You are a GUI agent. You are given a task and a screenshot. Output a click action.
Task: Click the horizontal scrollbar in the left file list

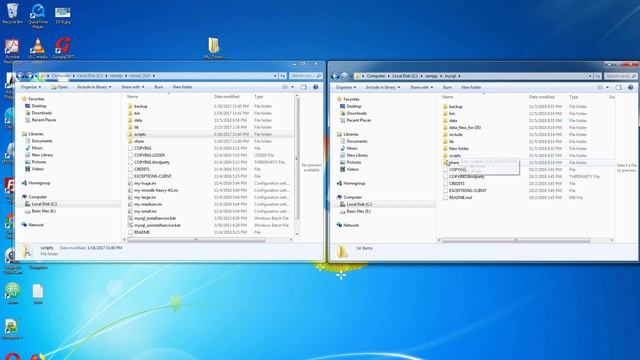tap(196, 240)
